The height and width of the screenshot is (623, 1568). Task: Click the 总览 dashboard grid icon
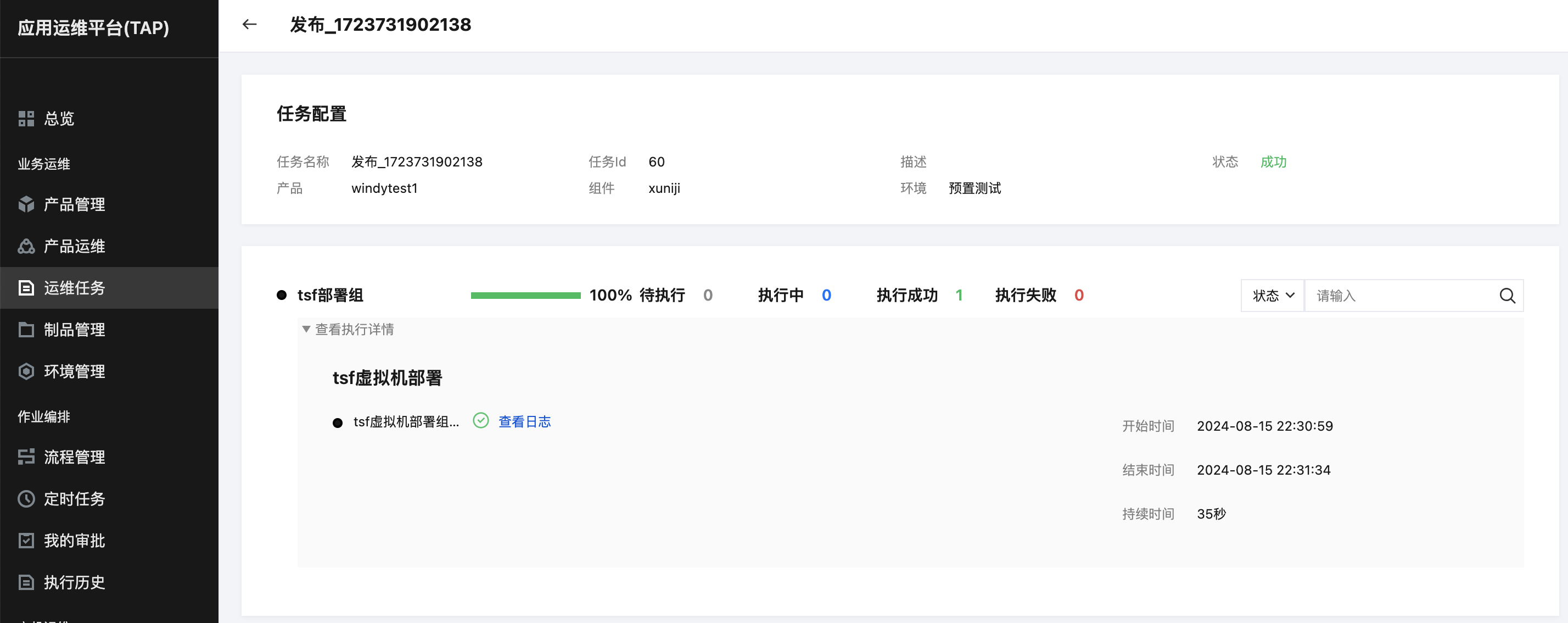pos(26,118)
